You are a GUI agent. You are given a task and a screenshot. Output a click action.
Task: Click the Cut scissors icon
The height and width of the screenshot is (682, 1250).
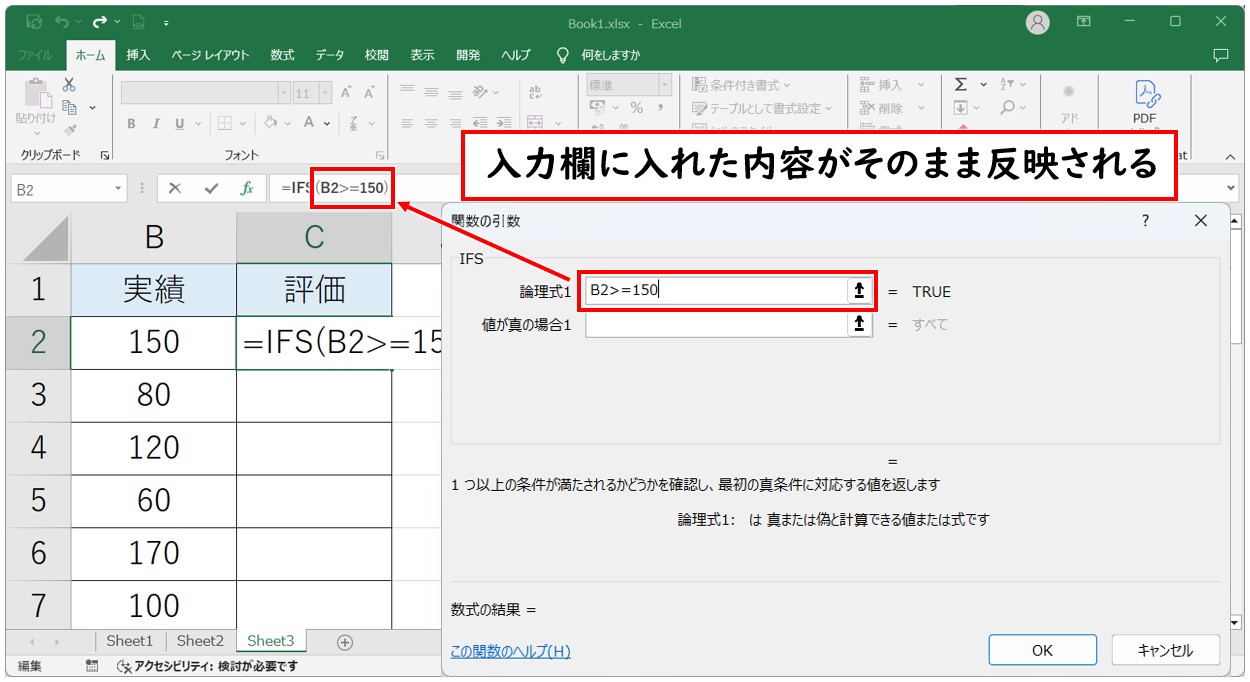pos(69,85)
